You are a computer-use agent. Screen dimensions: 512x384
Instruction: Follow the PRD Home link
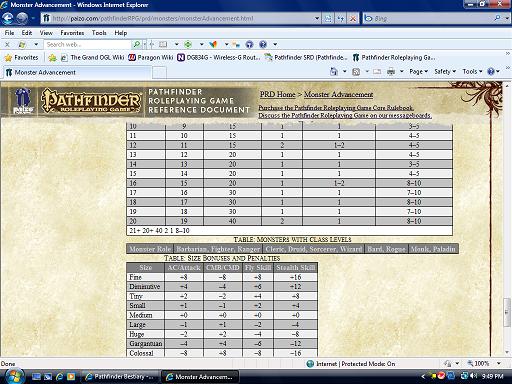click(277, 95)
